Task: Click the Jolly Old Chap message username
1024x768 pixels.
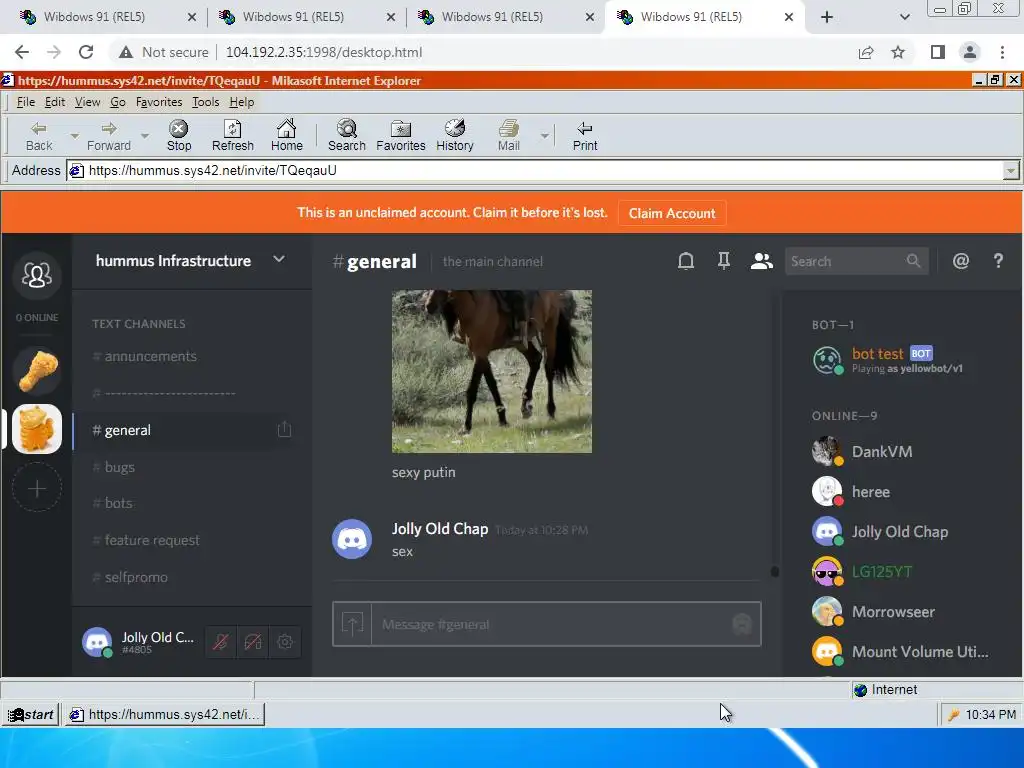Action: pyautogui.click(x=440, y=529)
